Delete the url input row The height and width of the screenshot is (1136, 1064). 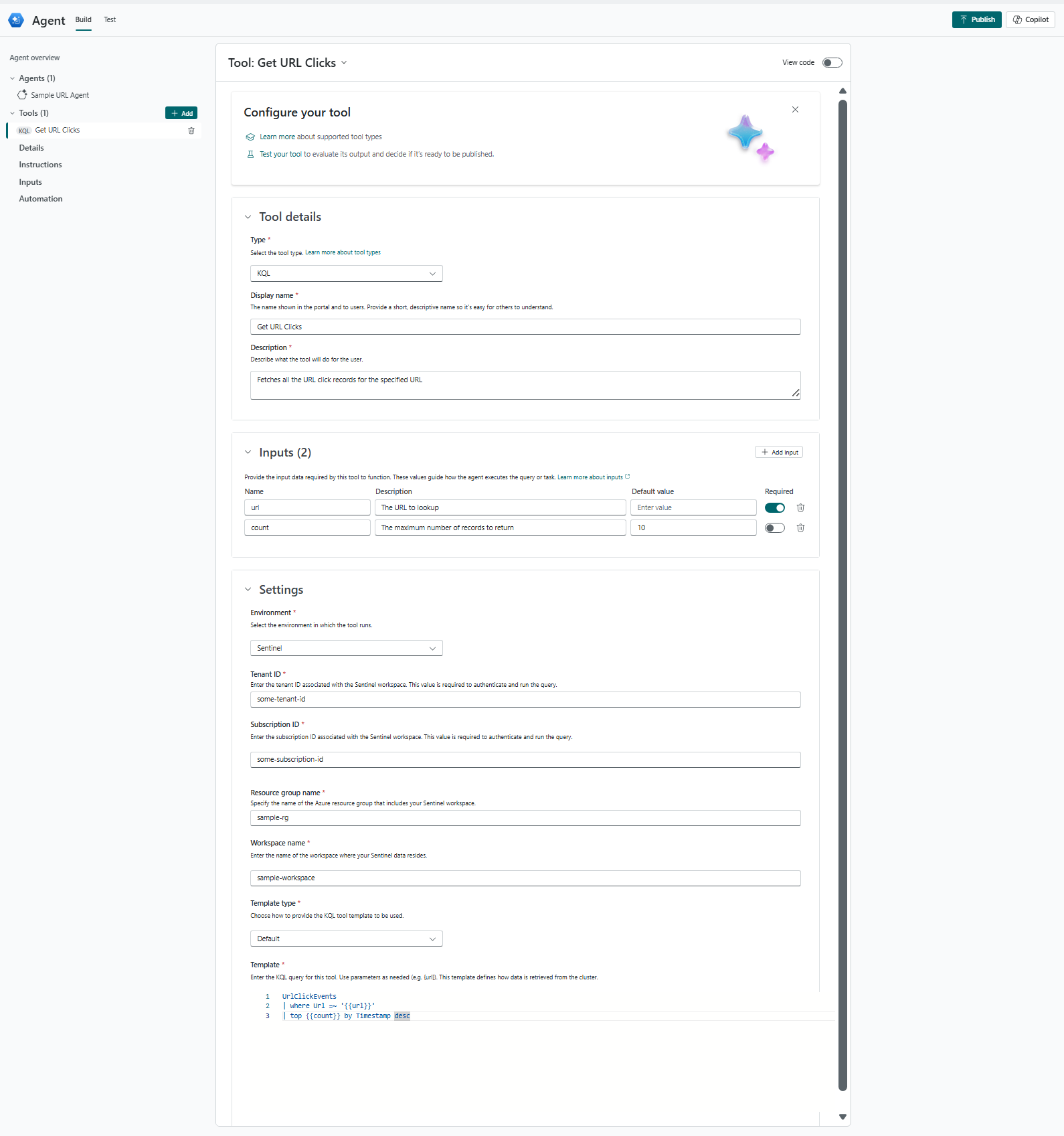pos(800,508)
